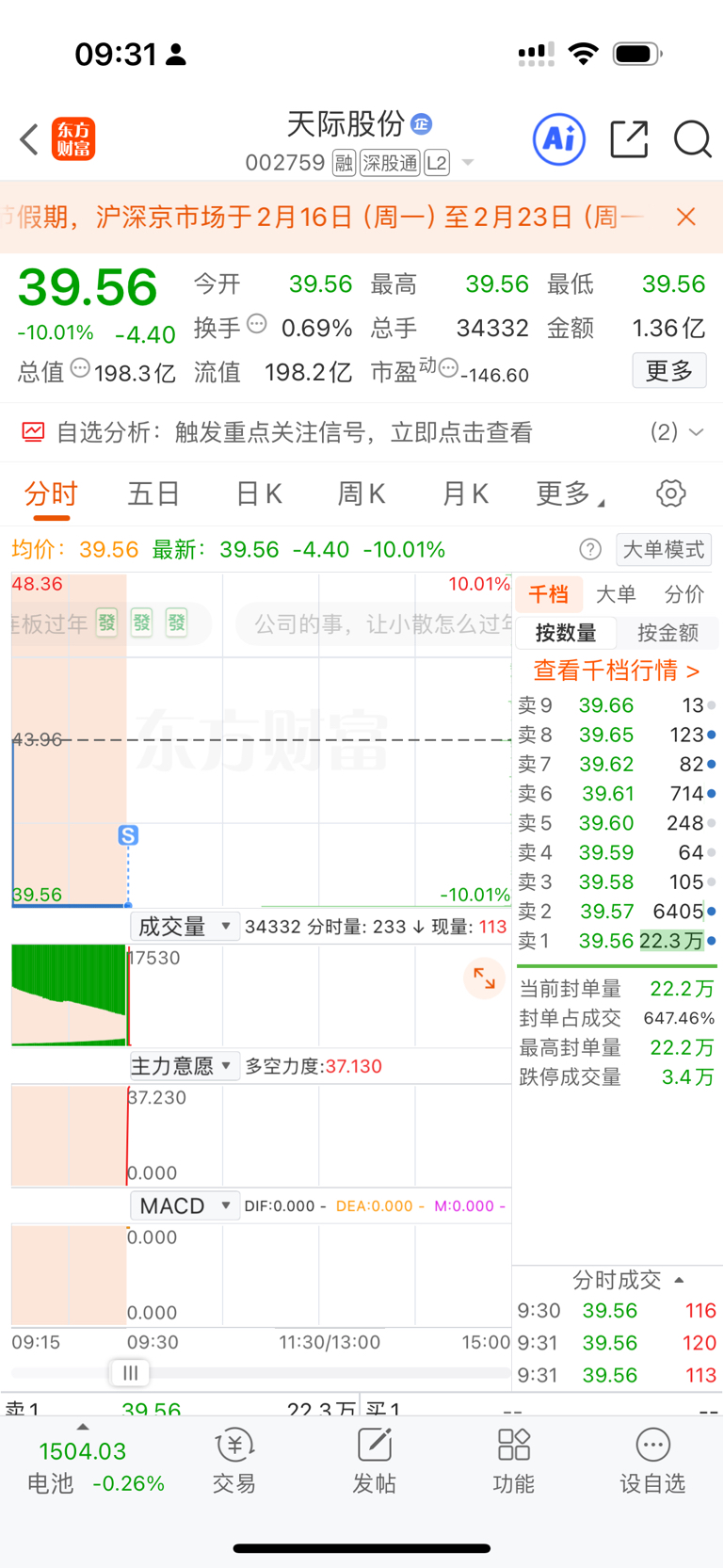Screen dimensions: 724x1568
Task: Toggle 大单模式 button
Action: point(664,549)
